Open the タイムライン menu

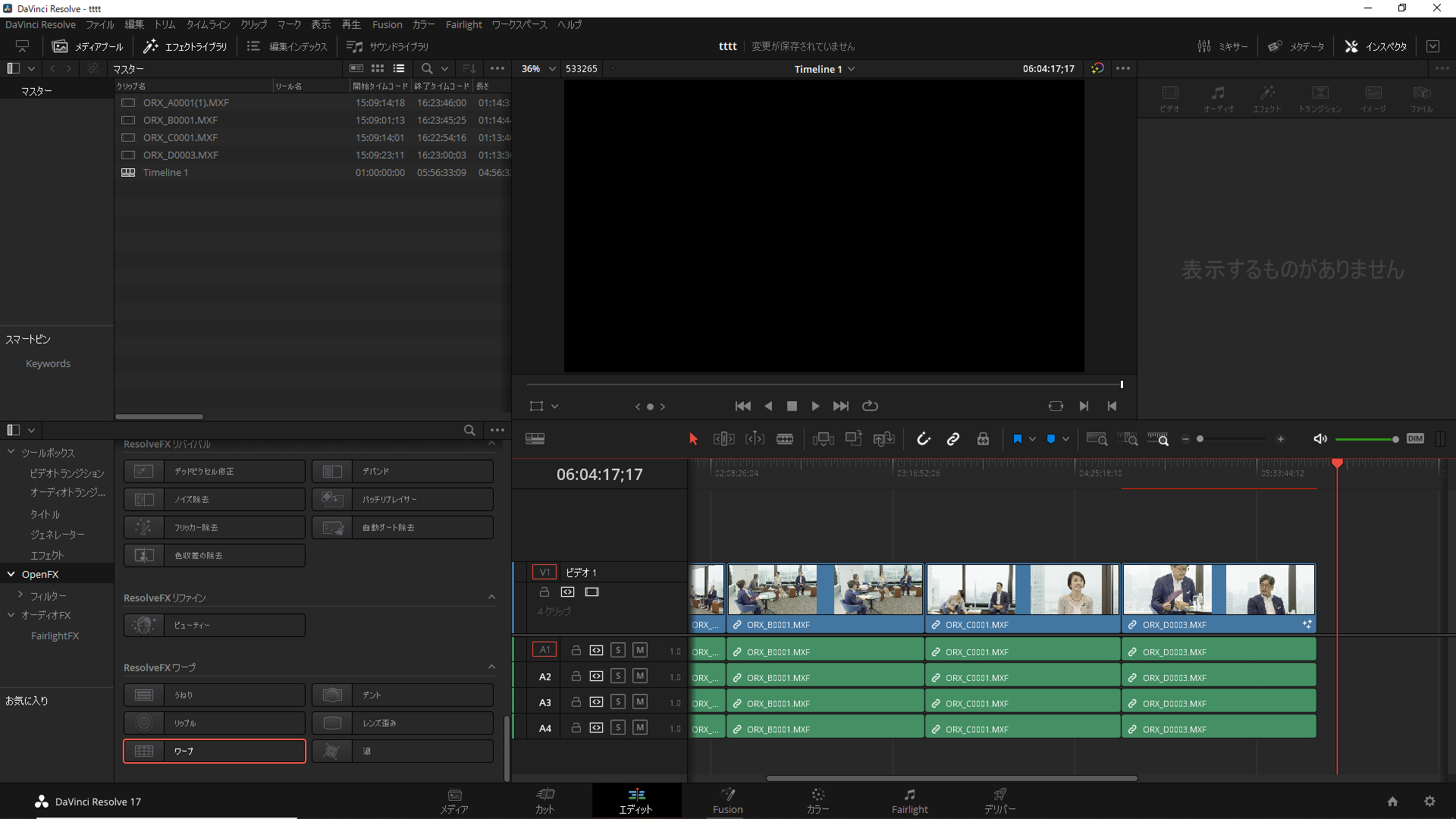click(208, 24)
